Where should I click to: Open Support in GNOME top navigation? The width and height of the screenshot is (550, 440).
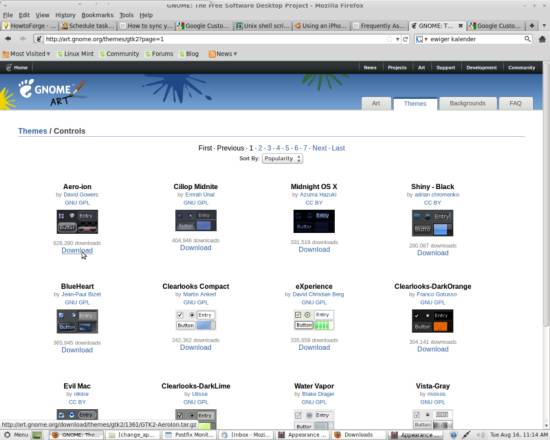coord(445,67)
